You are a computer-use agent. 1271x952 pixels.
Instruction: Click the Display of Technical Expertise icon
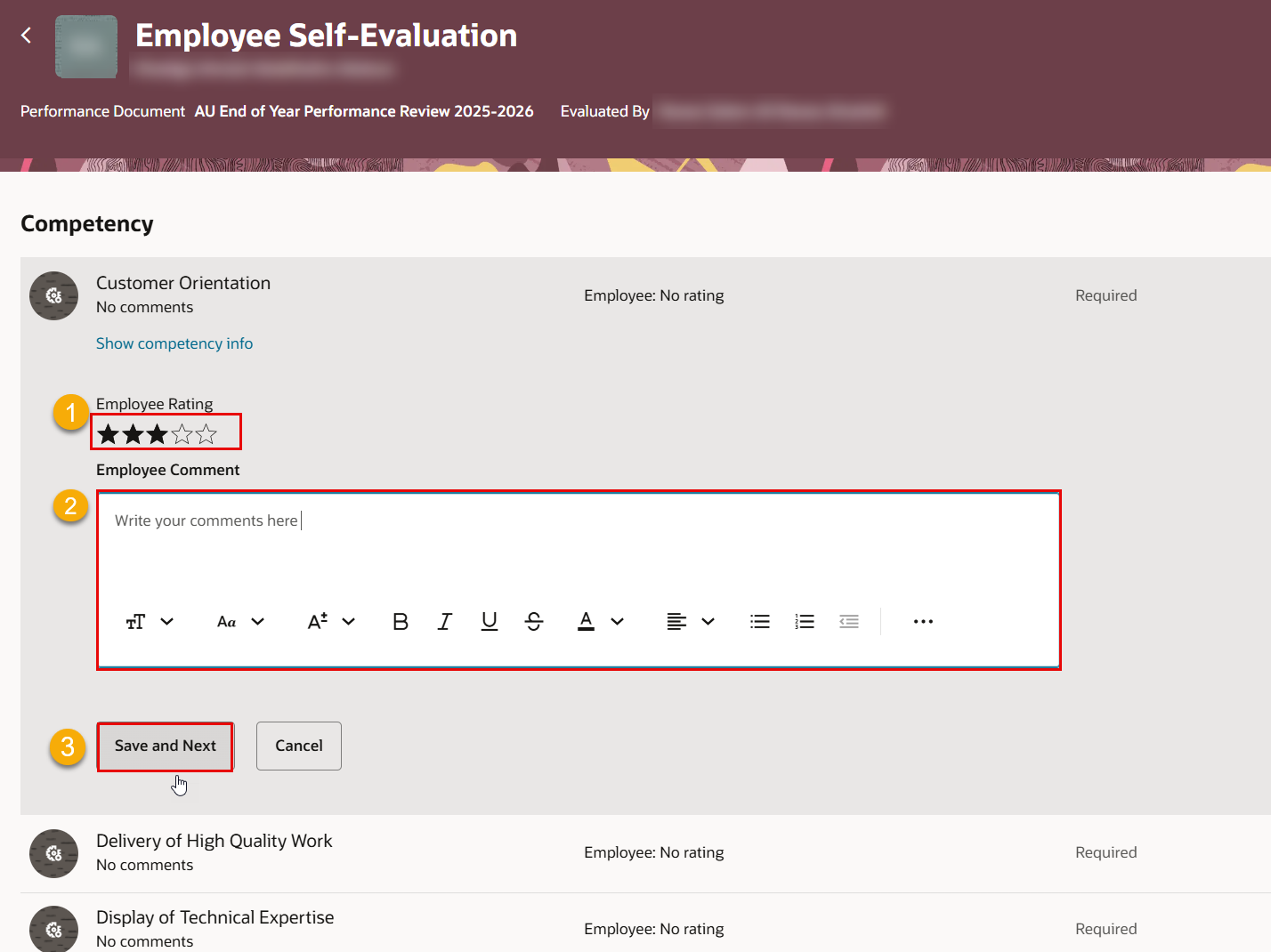point(54,929)
